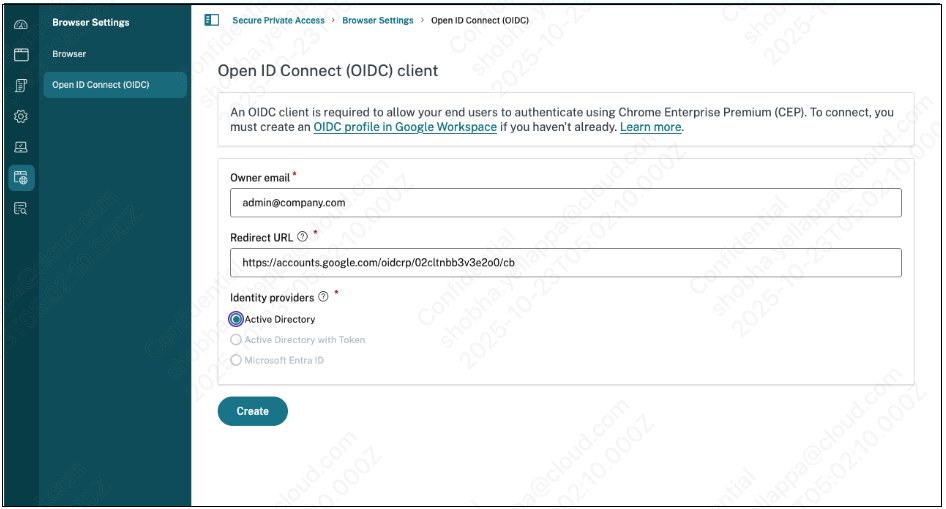Click the Owner email label
Viewport: 946px width, 509px height.
[260, 178]
